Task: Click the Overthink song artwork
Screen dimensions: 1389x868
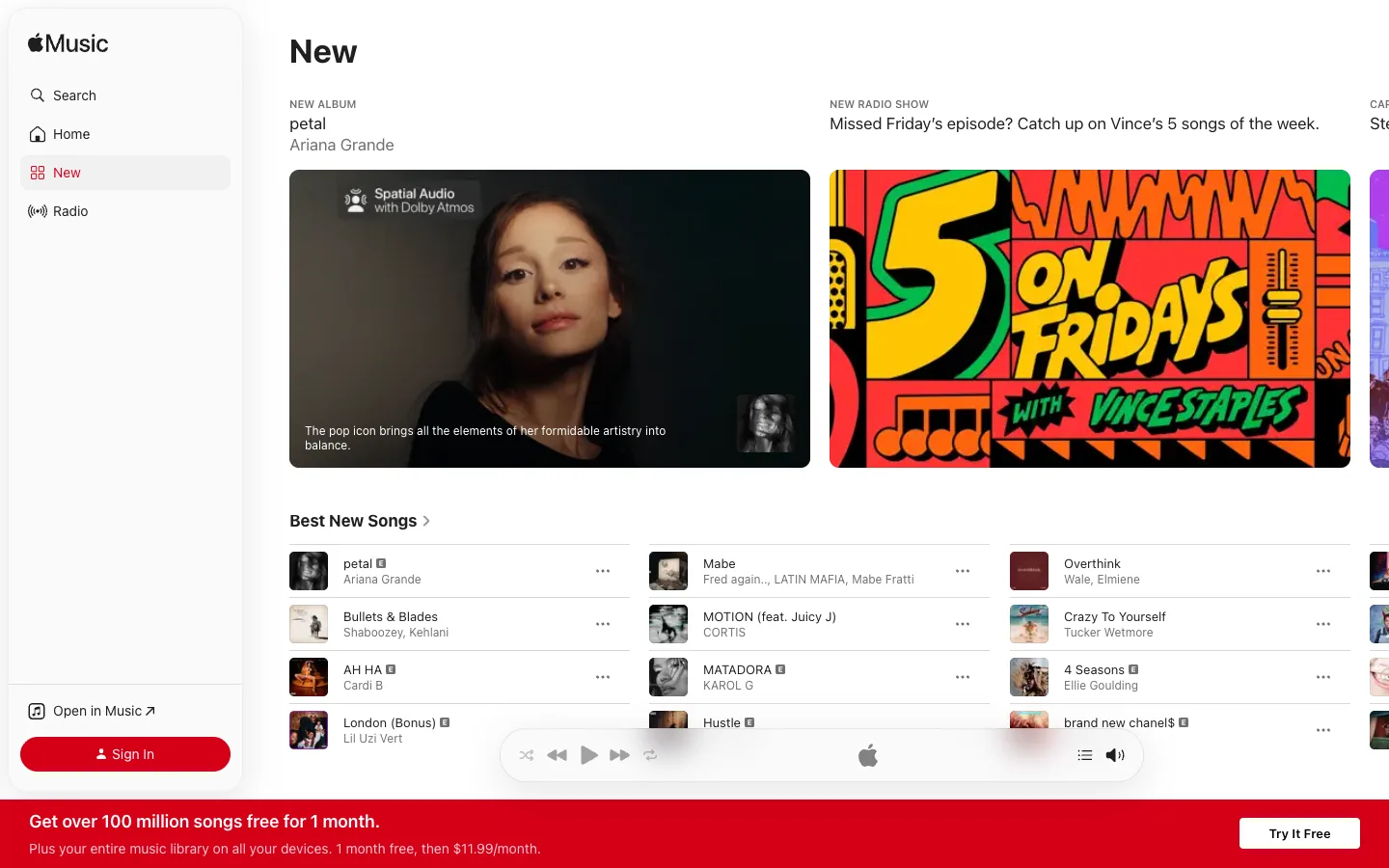Action: point(1029,571)
